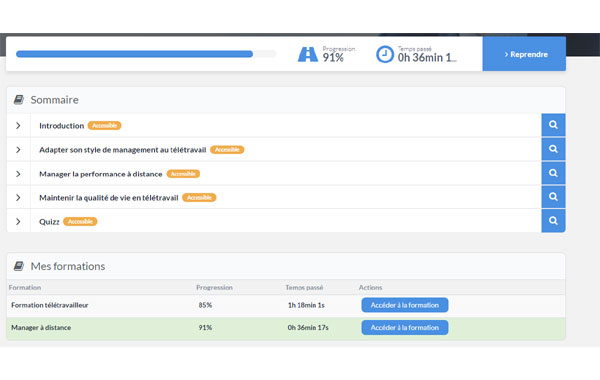
Task: Click magnifier icon on Introduction row
Action: click(x=553, y=125)
